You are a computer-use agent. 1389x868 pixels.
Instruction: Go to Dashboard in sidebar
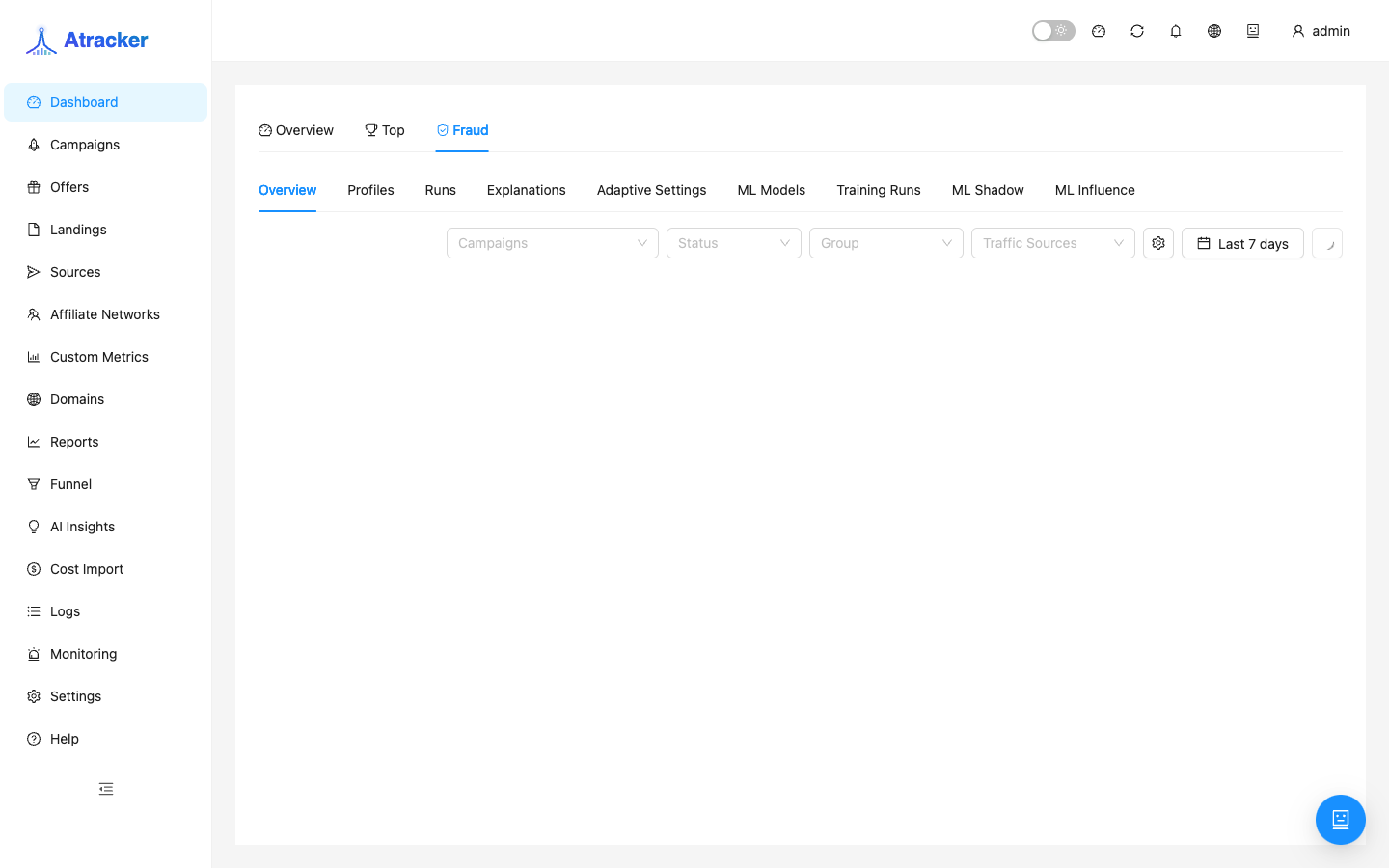[x=105, y=102]
